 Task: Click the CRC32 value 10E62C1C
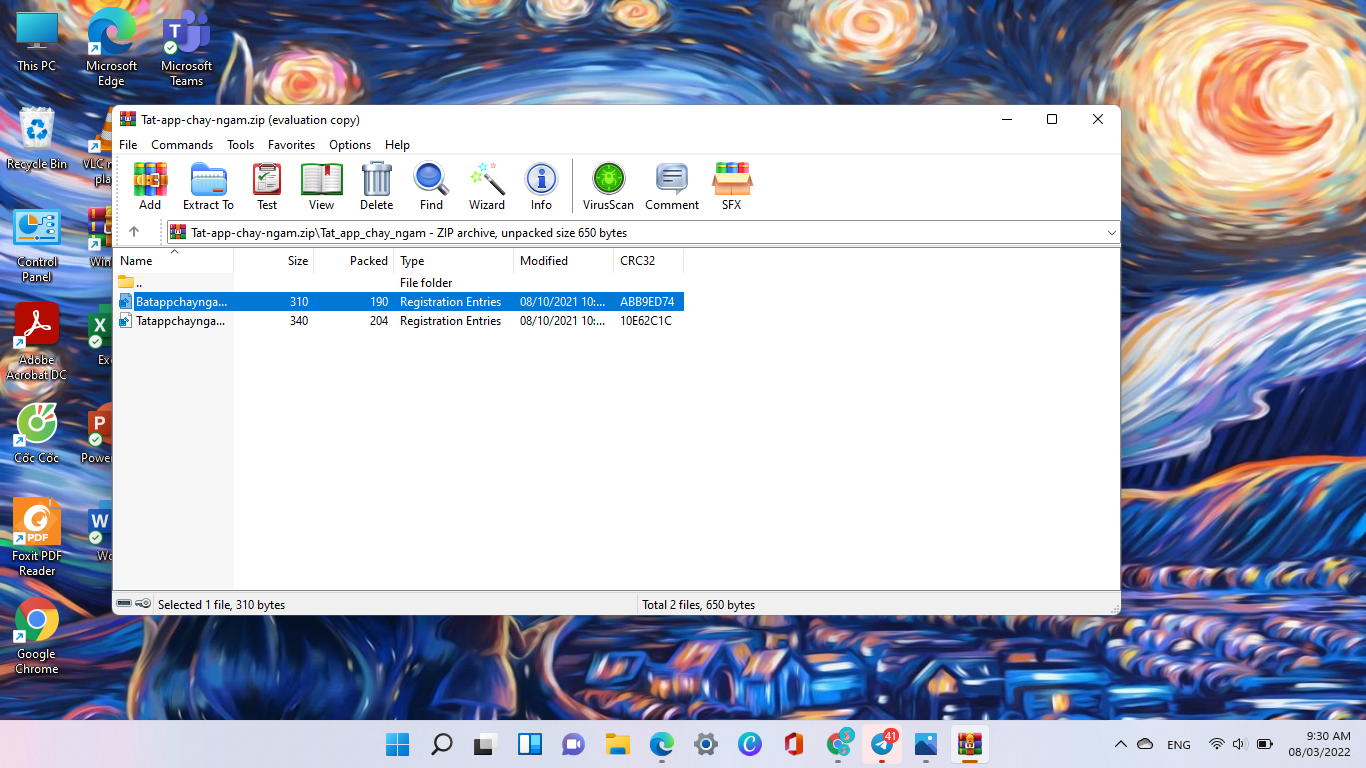click(x=646, y=321)
